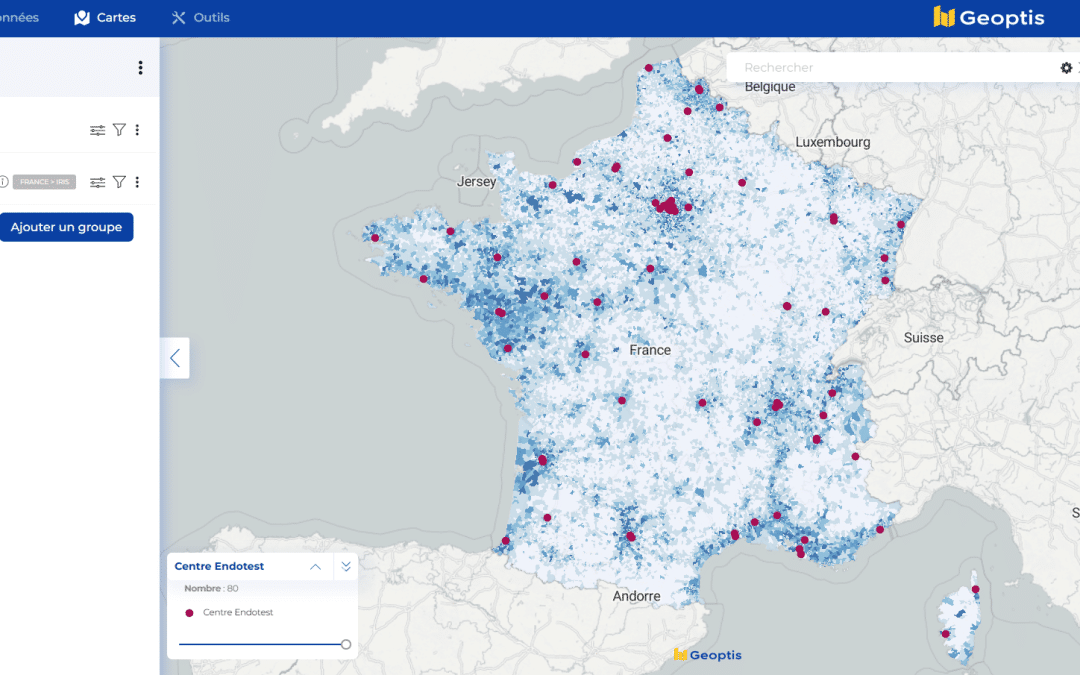This screenshot has height=675, width=1080.
Task: Open the Outils menu
Action: [200, 17]
